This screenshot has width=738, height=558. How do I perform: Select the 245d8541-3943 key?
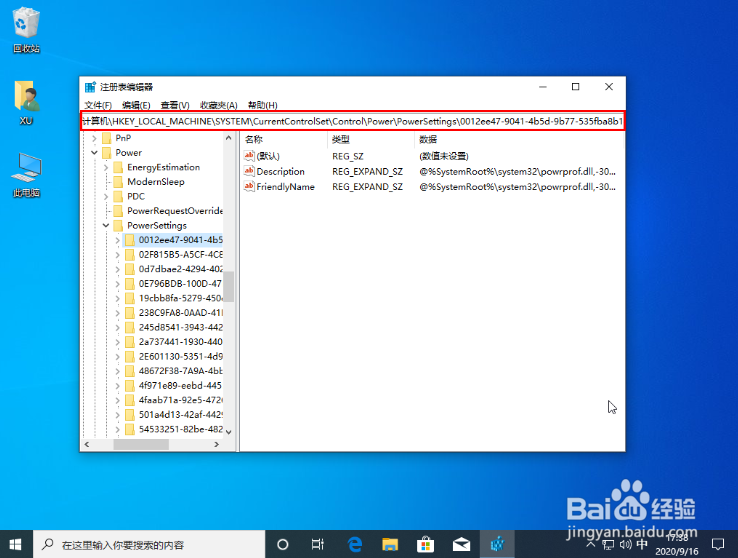179,327
